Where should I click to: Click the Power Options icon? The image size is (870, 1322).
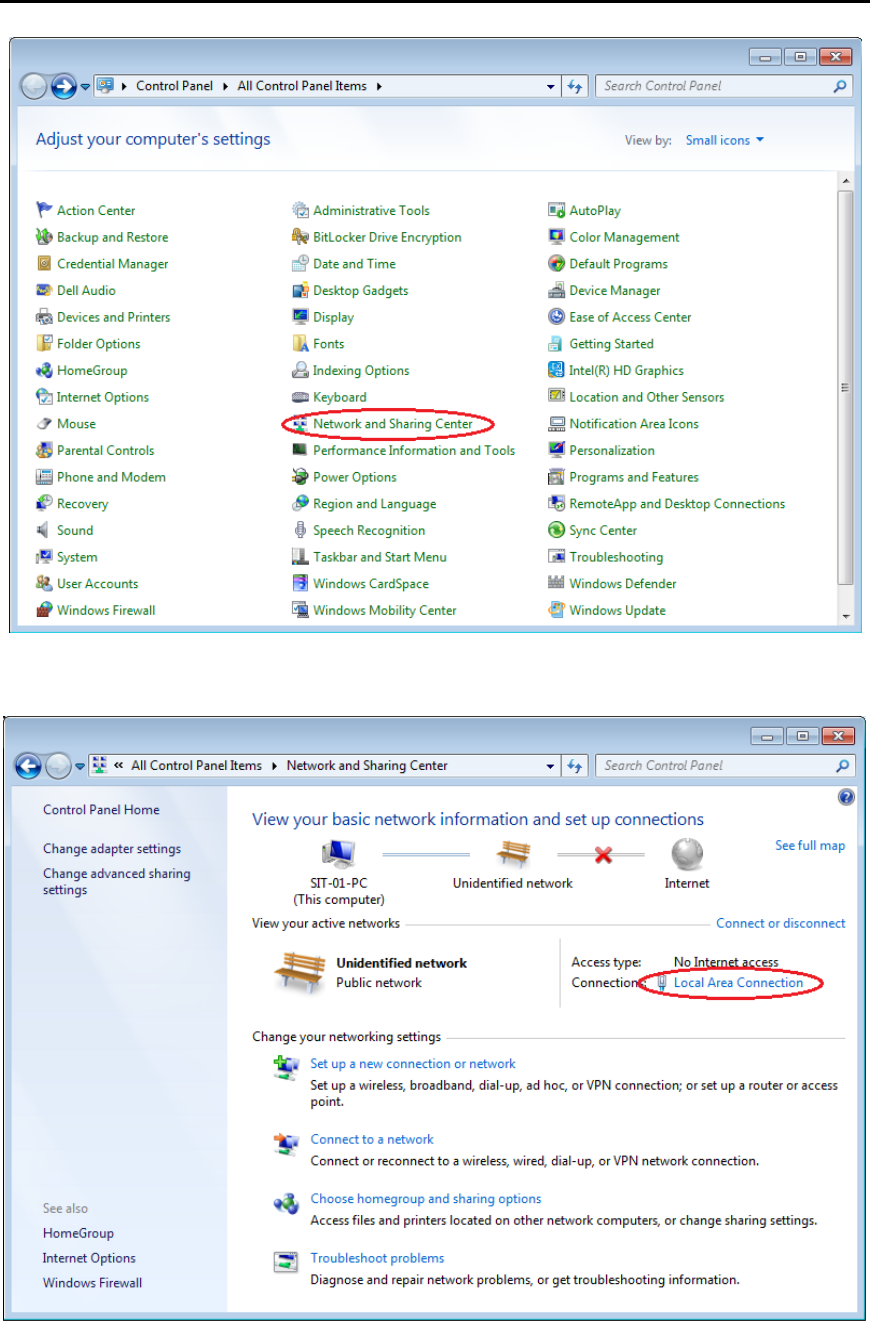[x=300, y=477]
